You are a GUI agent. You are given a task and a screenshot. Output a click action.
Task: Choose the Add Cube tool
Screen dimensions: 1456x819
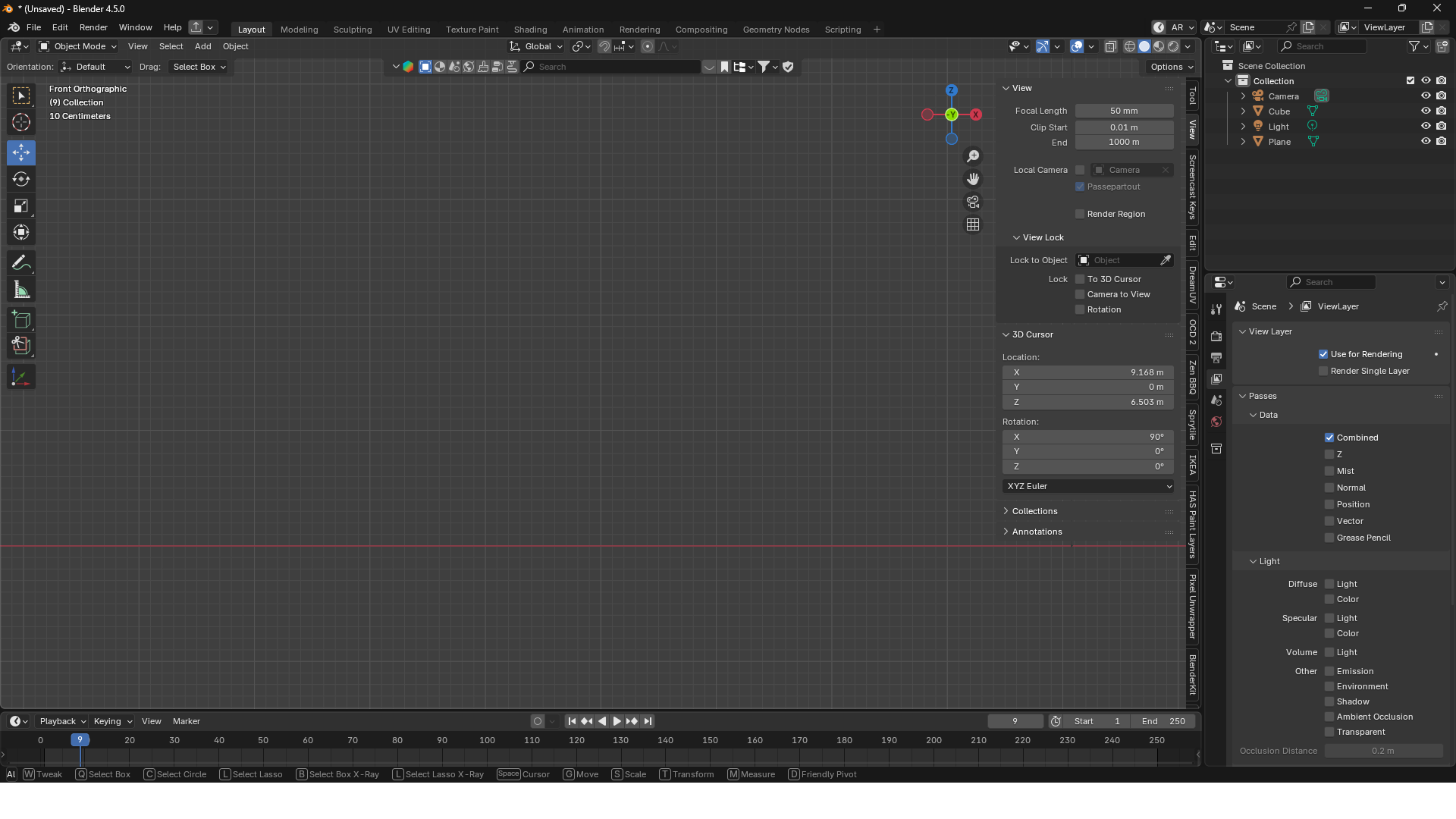[x=21, y=319]
